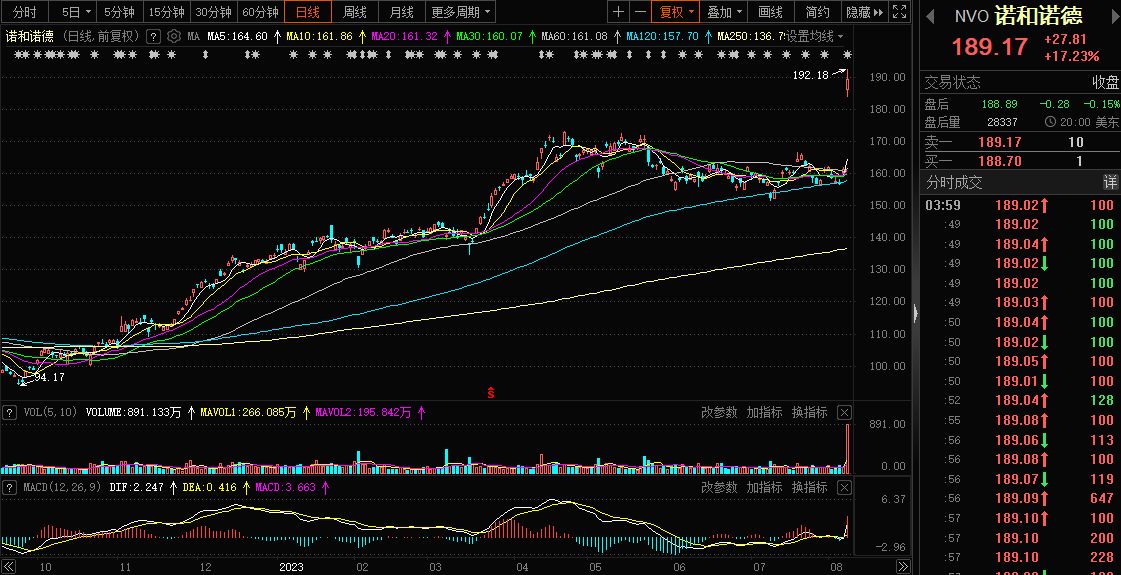Click the zoom in plus icon
The image size is (1121, 575).
[619, 12]
